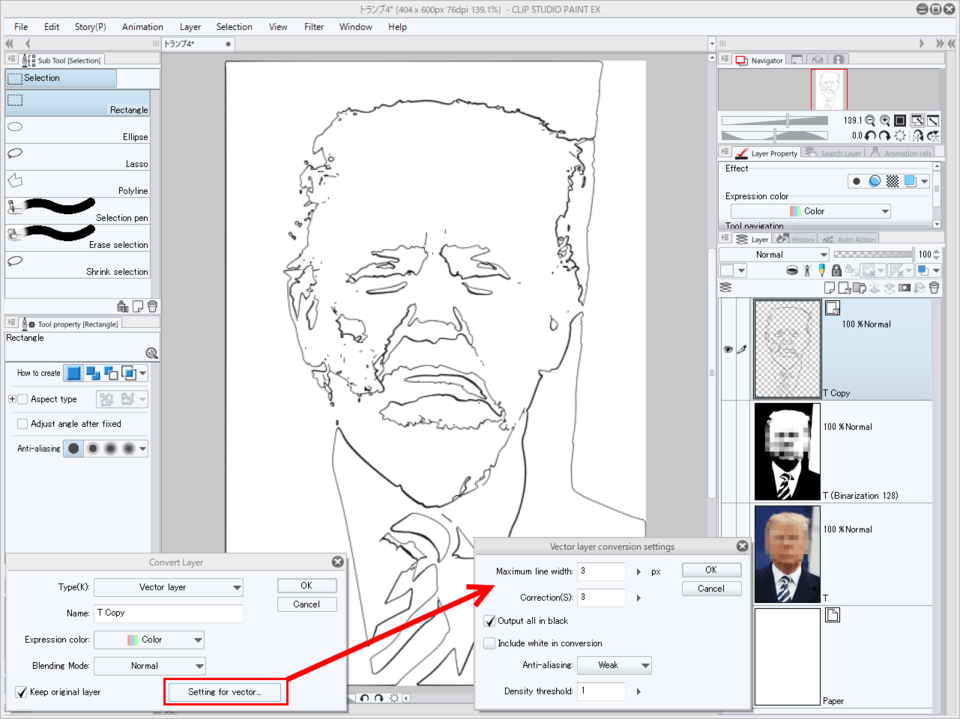The width and height of the screenshot is (960, 719).
Task: Select the Rectangle selection sub tool
Action: pos(78,104)
